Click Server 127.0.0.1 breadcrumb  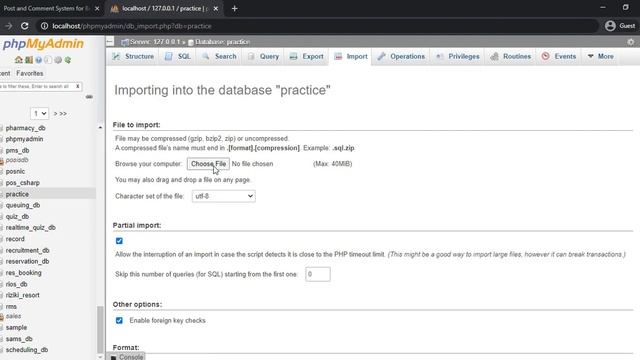155,42
